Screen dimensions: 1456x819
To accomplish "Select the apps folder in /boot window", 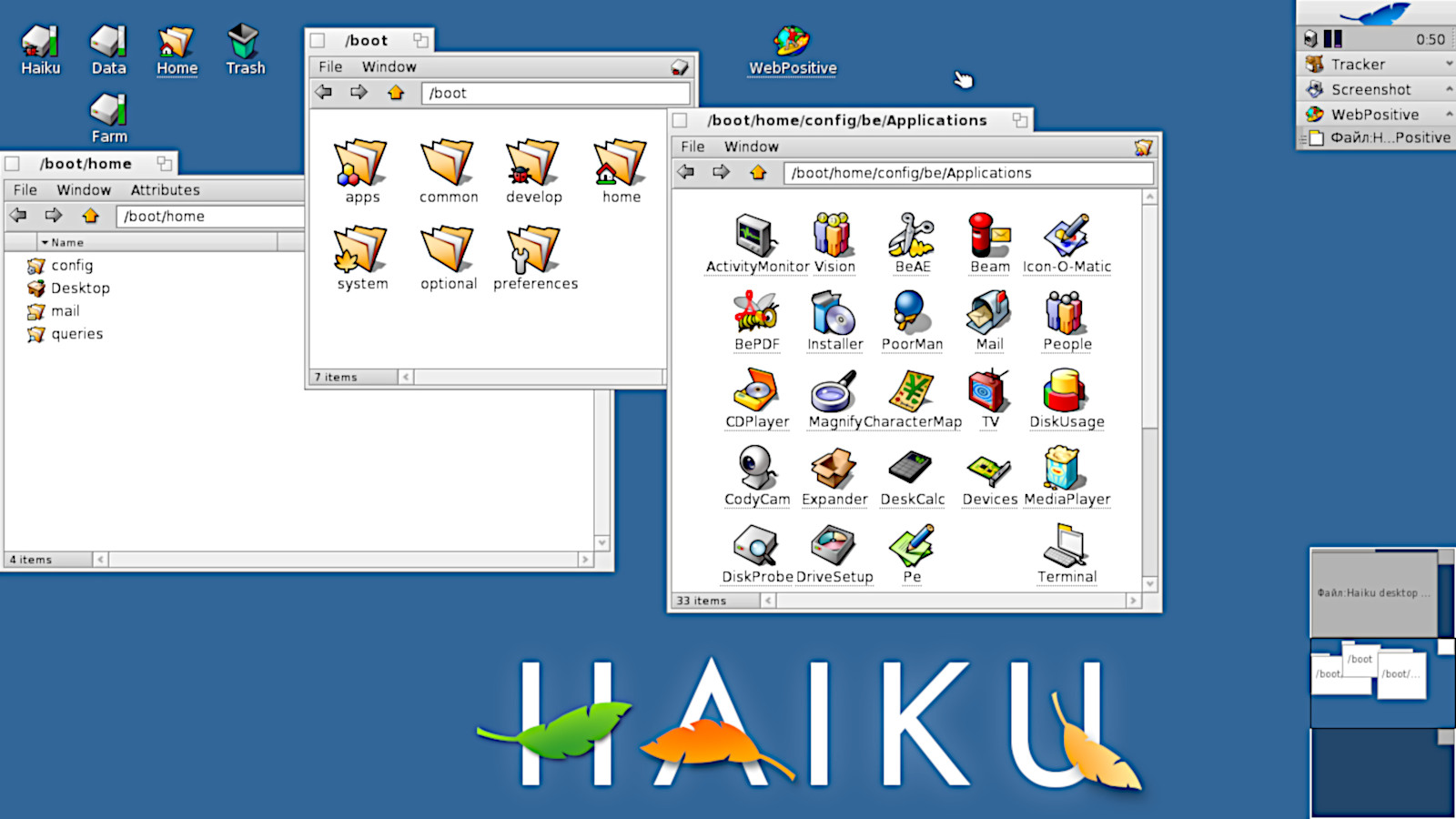I will point(361,163).
